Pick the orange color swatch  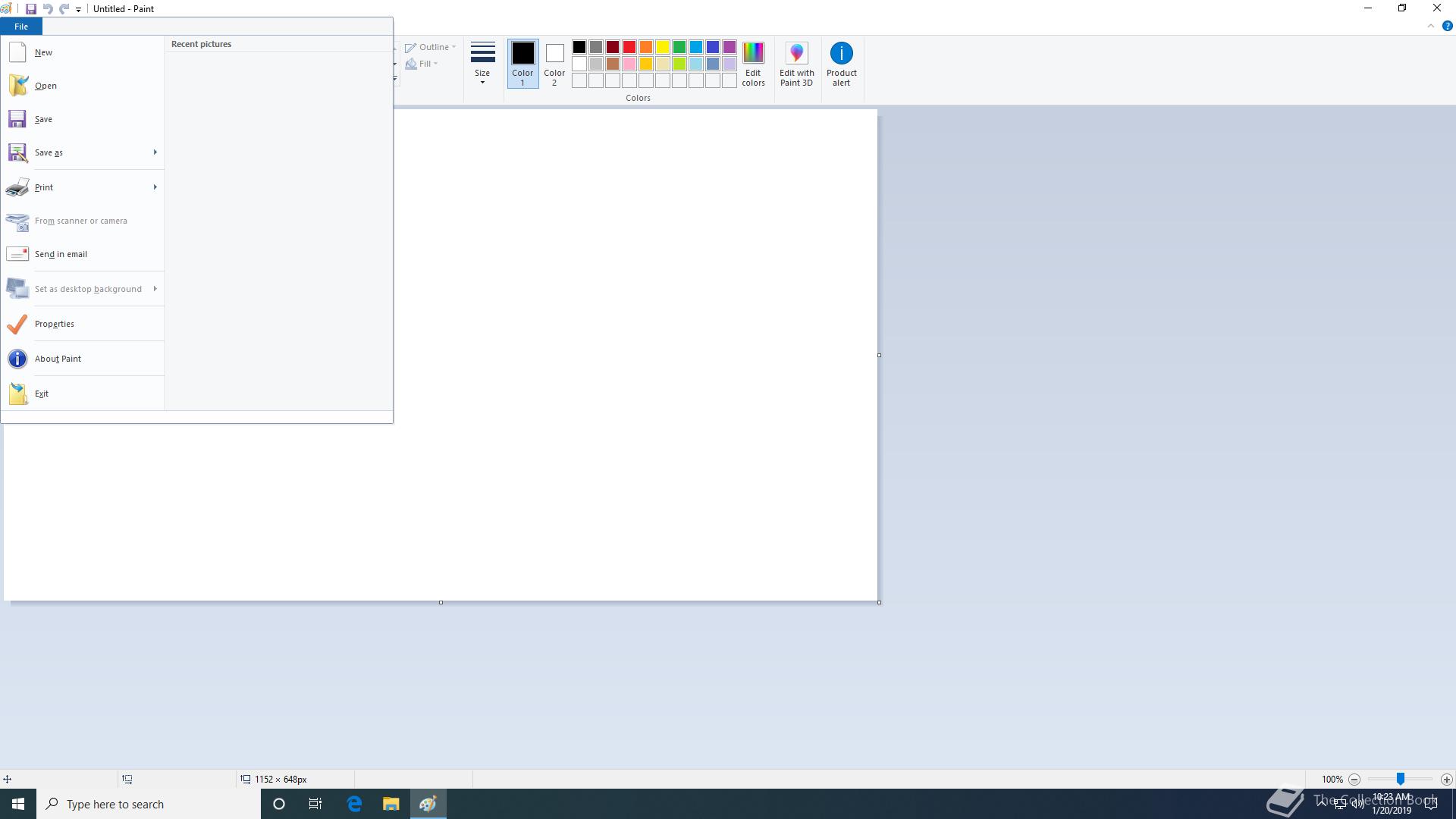coord(646,47)
